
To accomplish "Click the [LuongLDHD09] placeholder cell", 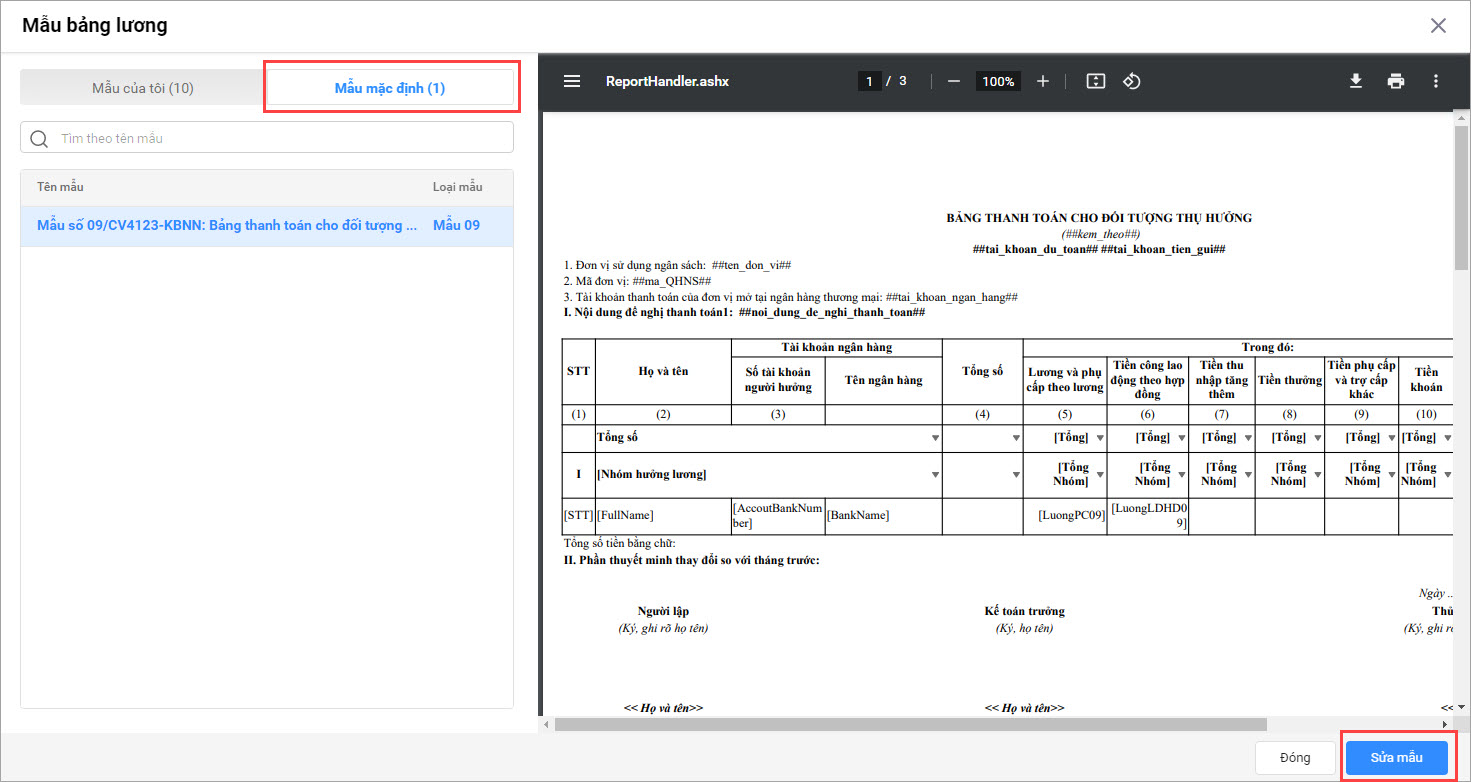I will coord(1148,516).
